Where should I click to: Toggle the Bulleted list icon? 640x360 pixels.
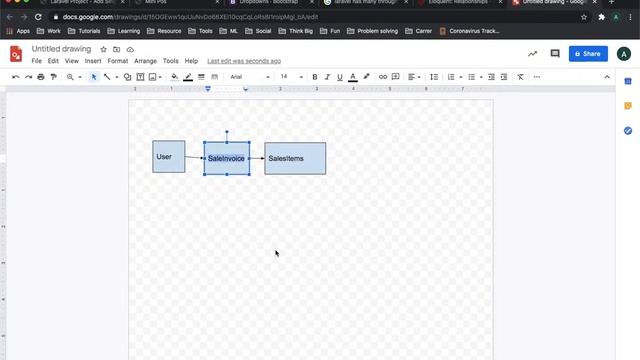pos(471,77)
